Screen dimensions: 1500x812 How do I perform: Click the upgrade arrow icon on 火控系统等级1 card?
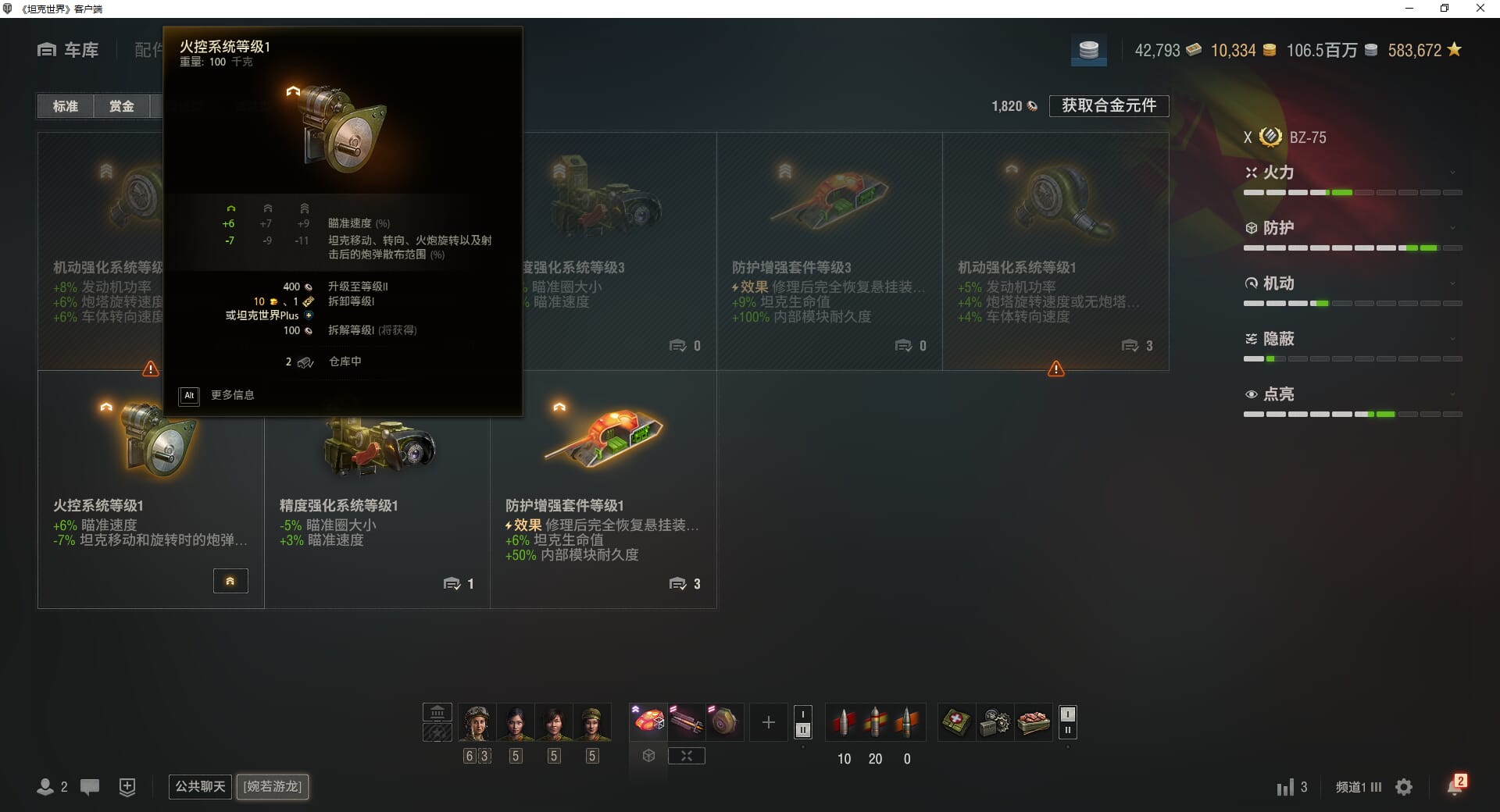click(230, 581)
